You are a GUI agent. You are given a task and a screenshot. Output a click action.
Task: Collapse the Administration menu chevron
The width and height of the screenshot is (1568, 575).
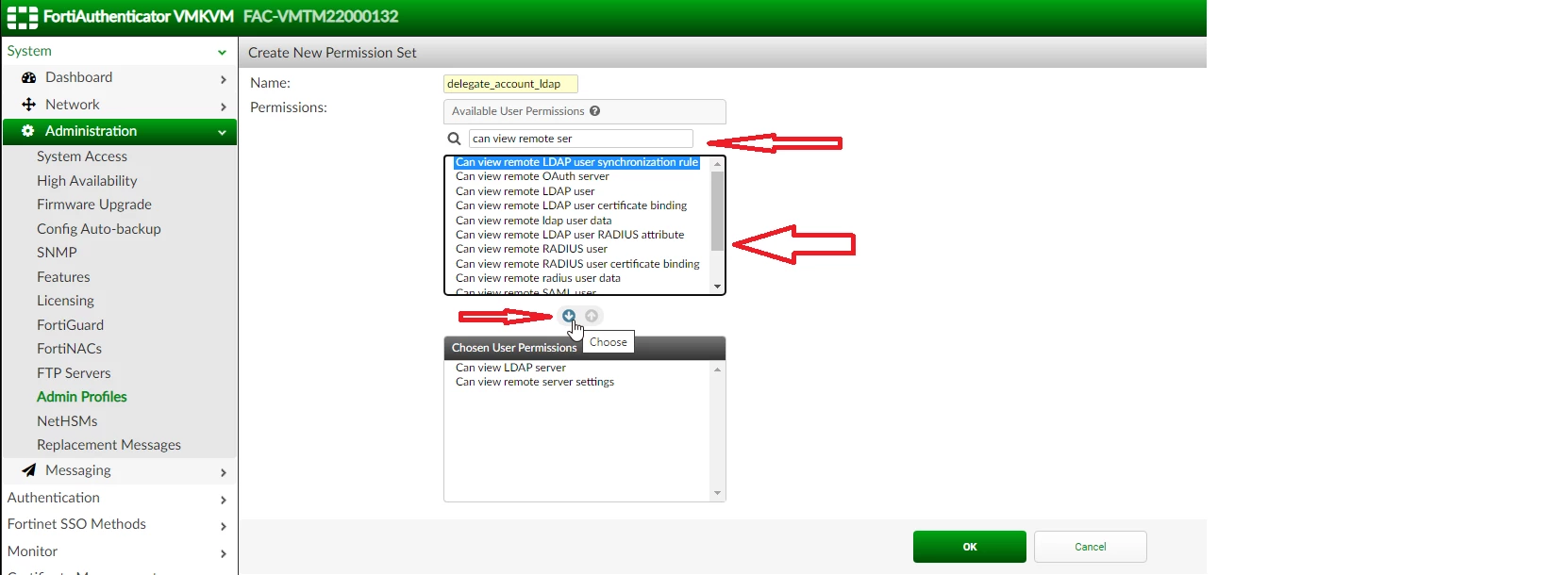(x=222, y=133)
